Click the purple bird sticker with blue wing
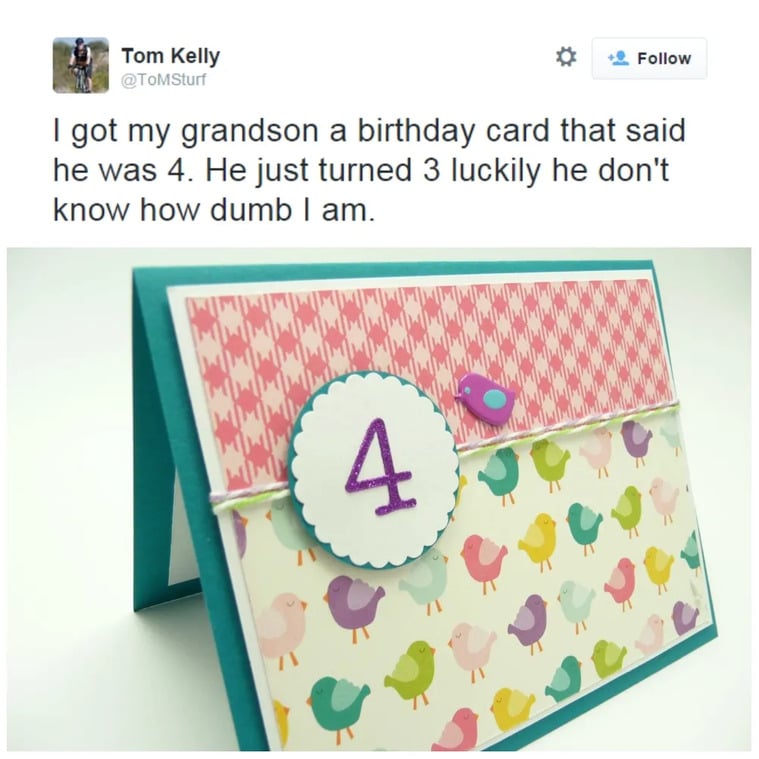Image resolution: width=759 pixels, height=759 pixels. [485, 399]
